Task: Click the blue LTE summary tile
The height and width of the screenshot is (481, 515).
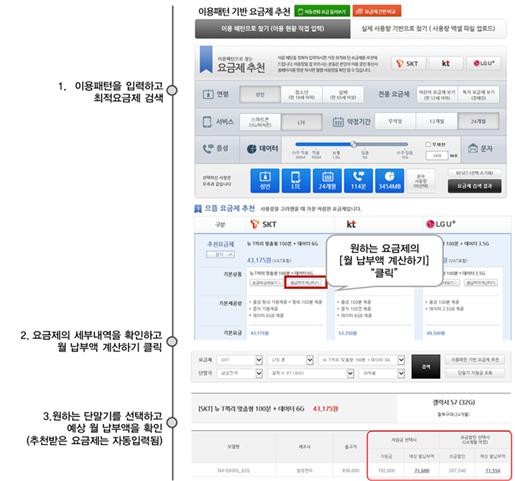Action: [296, 181]
